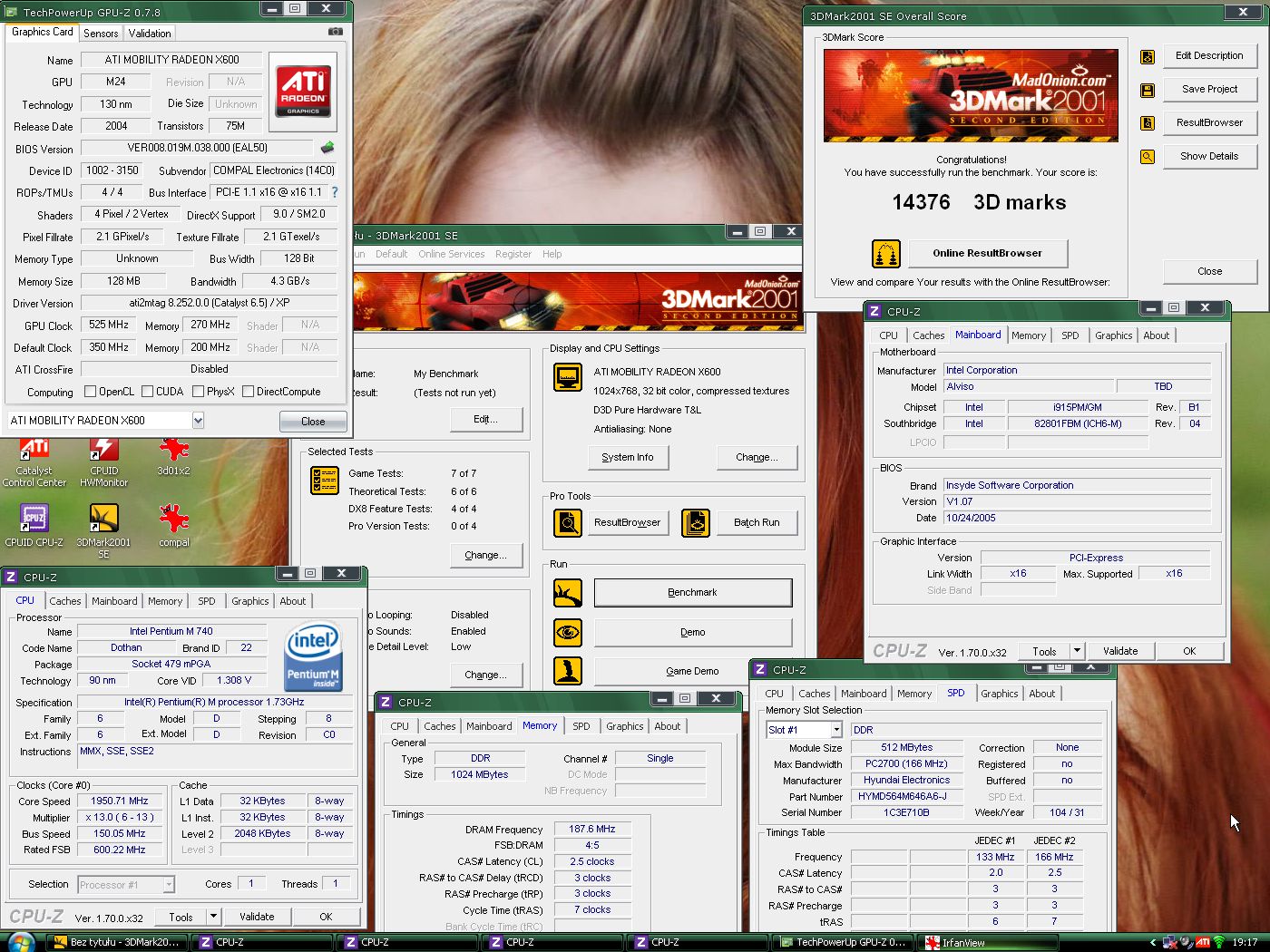Open the Windows Start orb
1270x952 pixels.
tap(20, 942)
